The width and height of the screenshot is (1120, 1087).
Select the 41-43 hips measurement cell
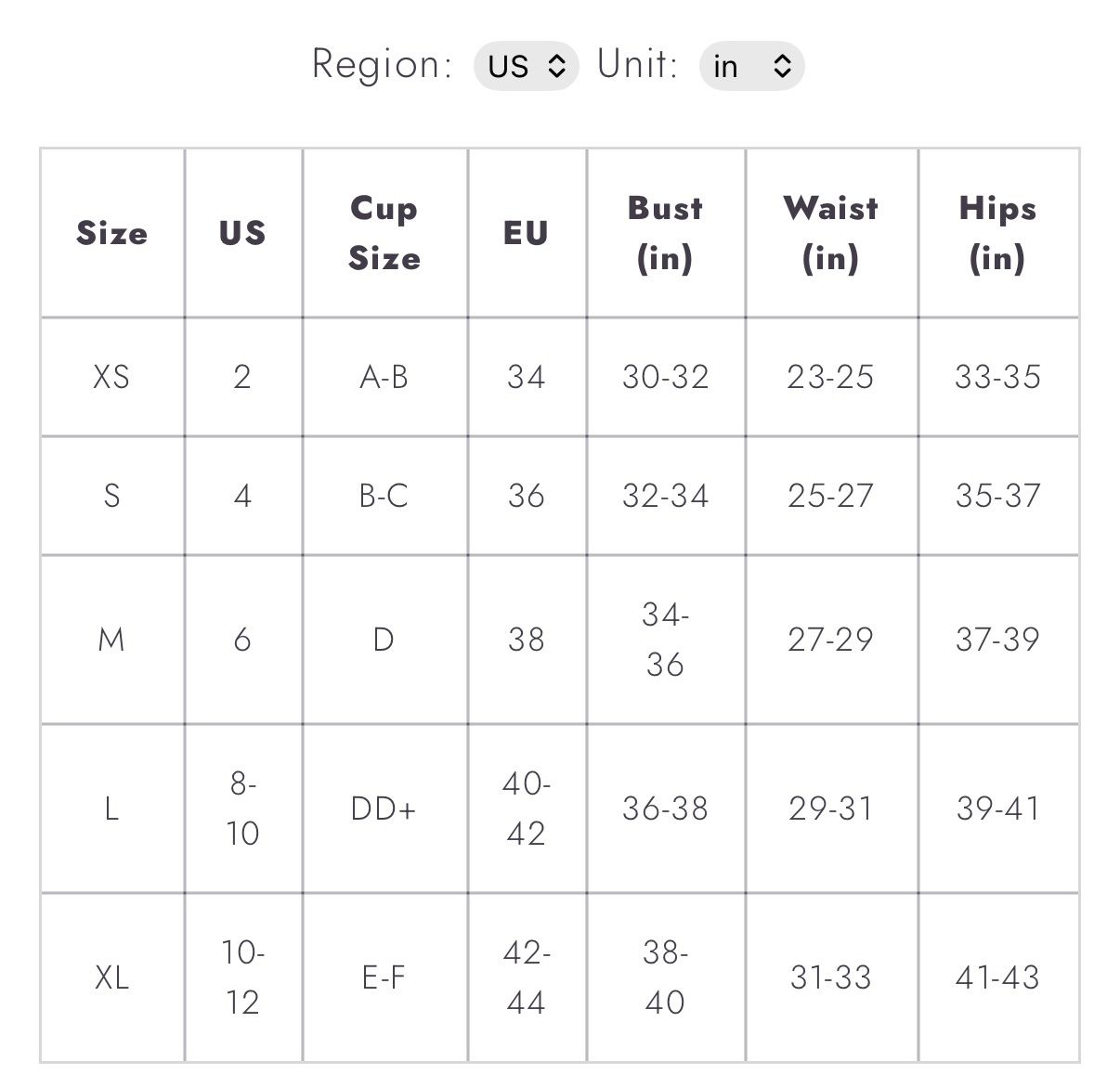(x=998, y=977)
